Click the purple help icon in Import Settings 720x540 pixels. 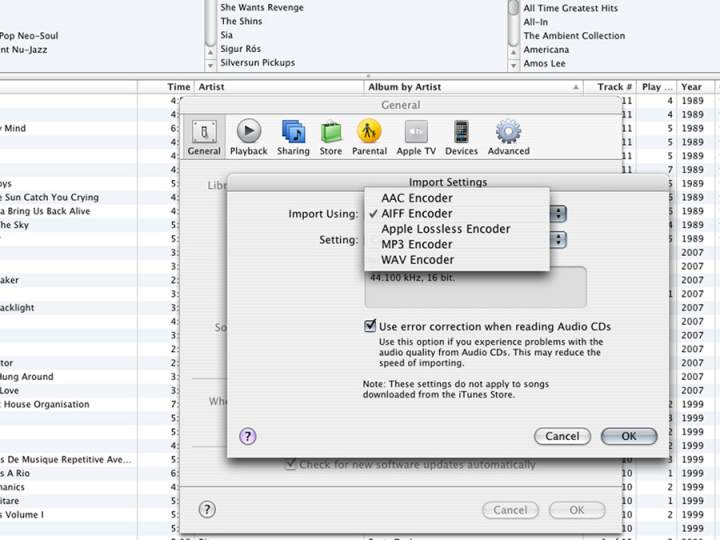[x=248, y=436]
